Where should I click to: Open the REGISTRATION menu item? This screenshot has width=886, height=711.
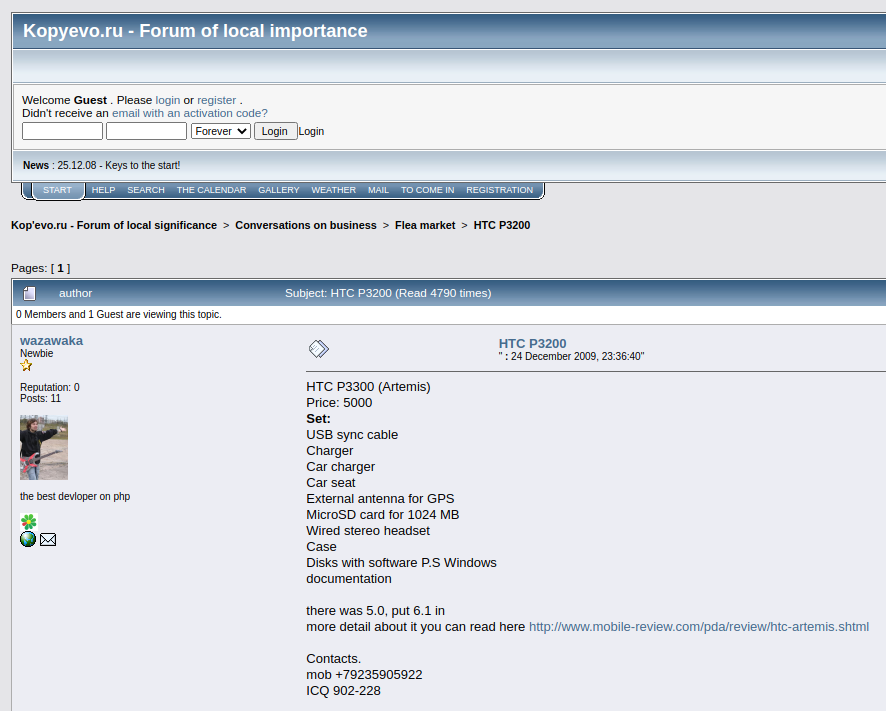tap(500, 190)
